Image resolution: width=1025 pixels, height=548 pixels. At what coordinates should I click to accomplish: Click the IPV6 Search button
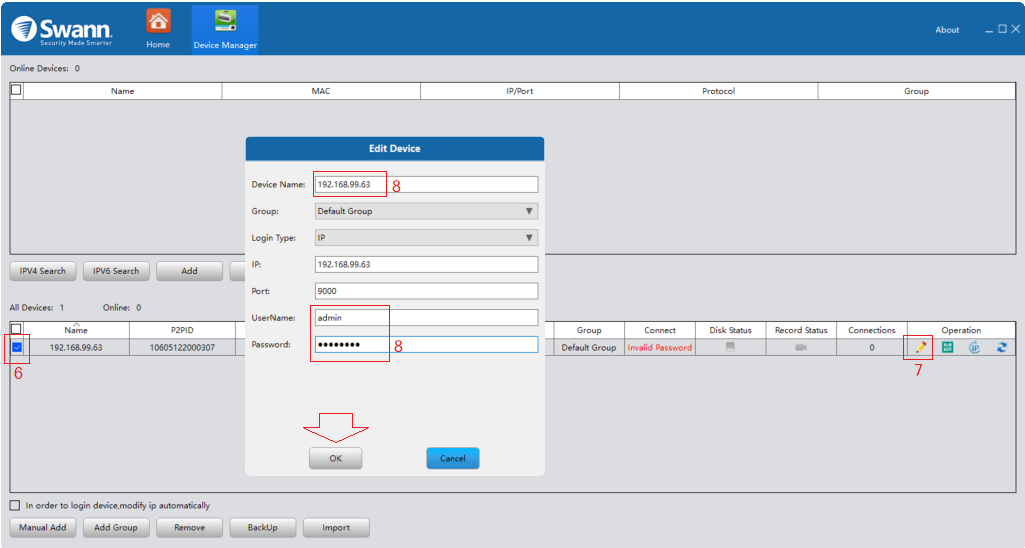tap(116, 271)
